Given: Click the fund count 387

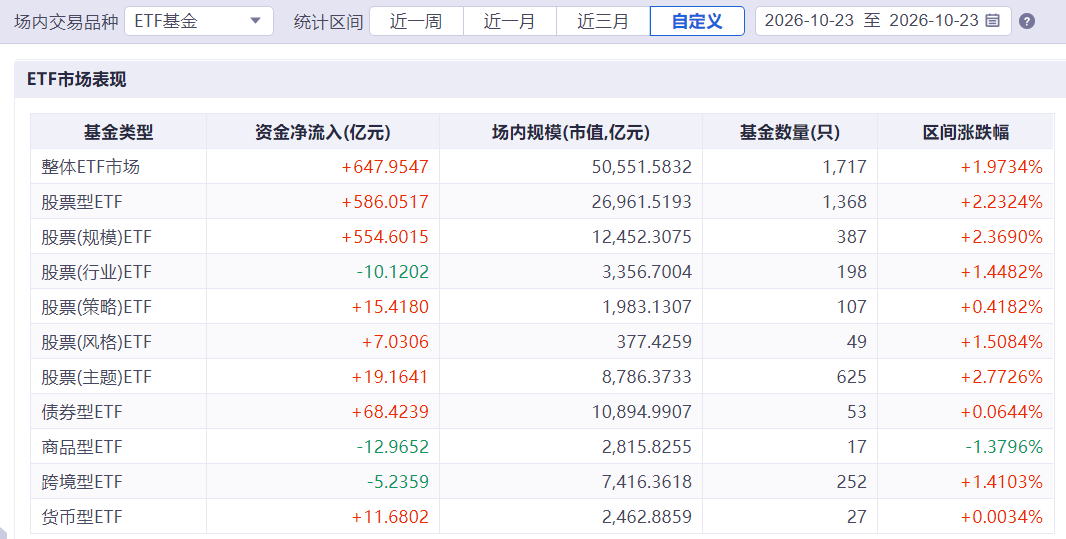Looking at the screenshot, I should click(852, 237).
